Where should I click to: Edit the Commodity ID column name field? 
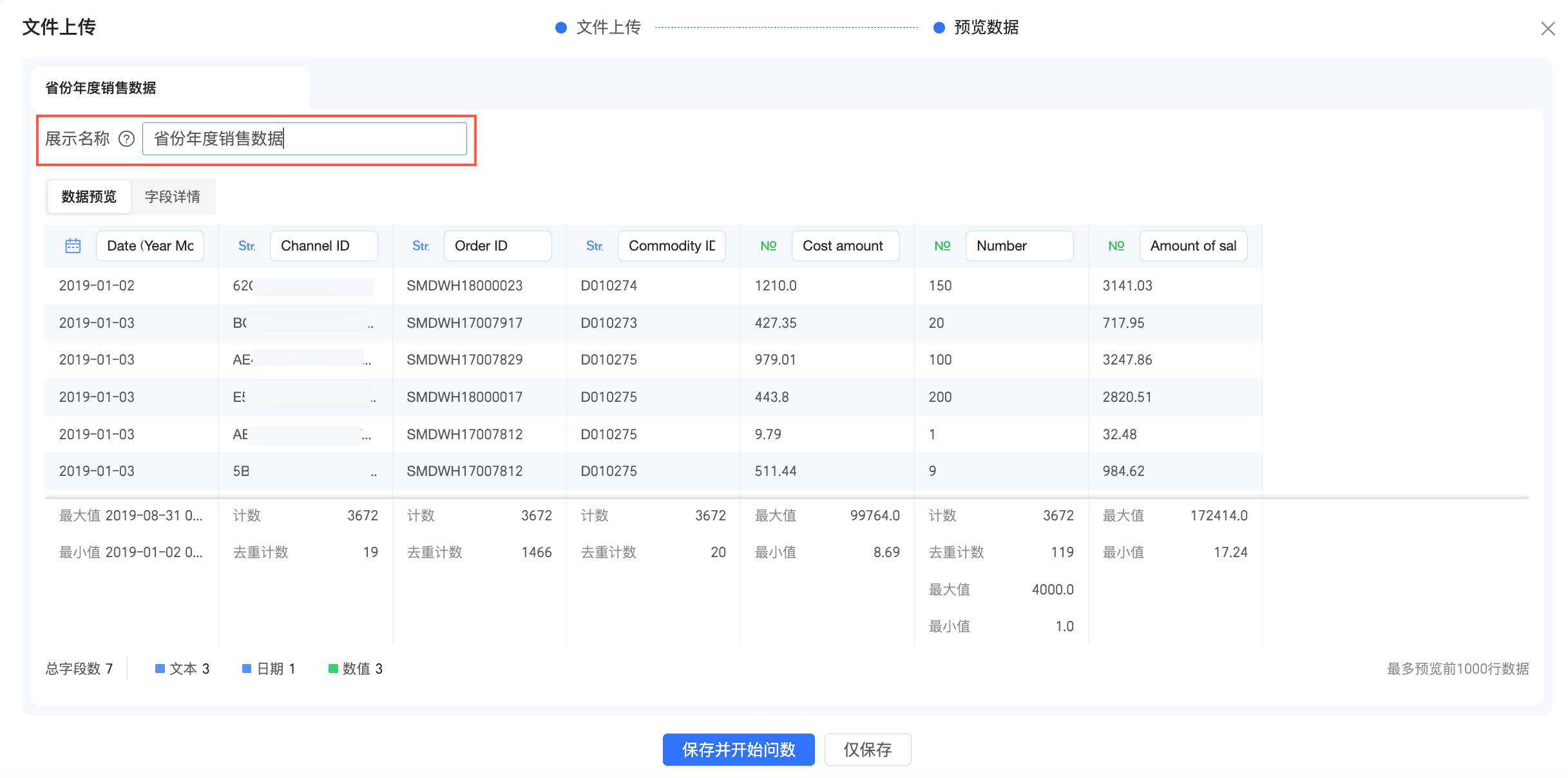(x=672, y=246)
